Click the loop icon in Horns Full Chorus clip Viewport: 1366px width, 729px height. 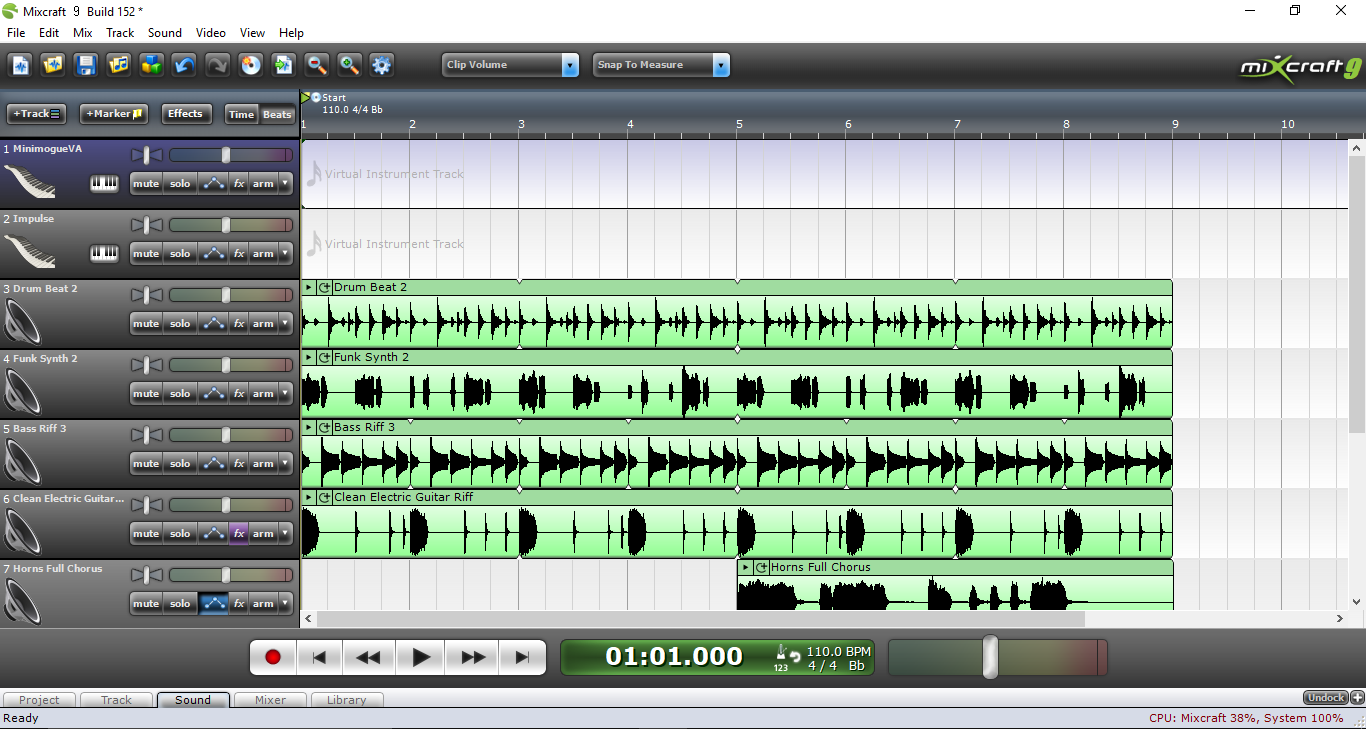tap(761, 567)
